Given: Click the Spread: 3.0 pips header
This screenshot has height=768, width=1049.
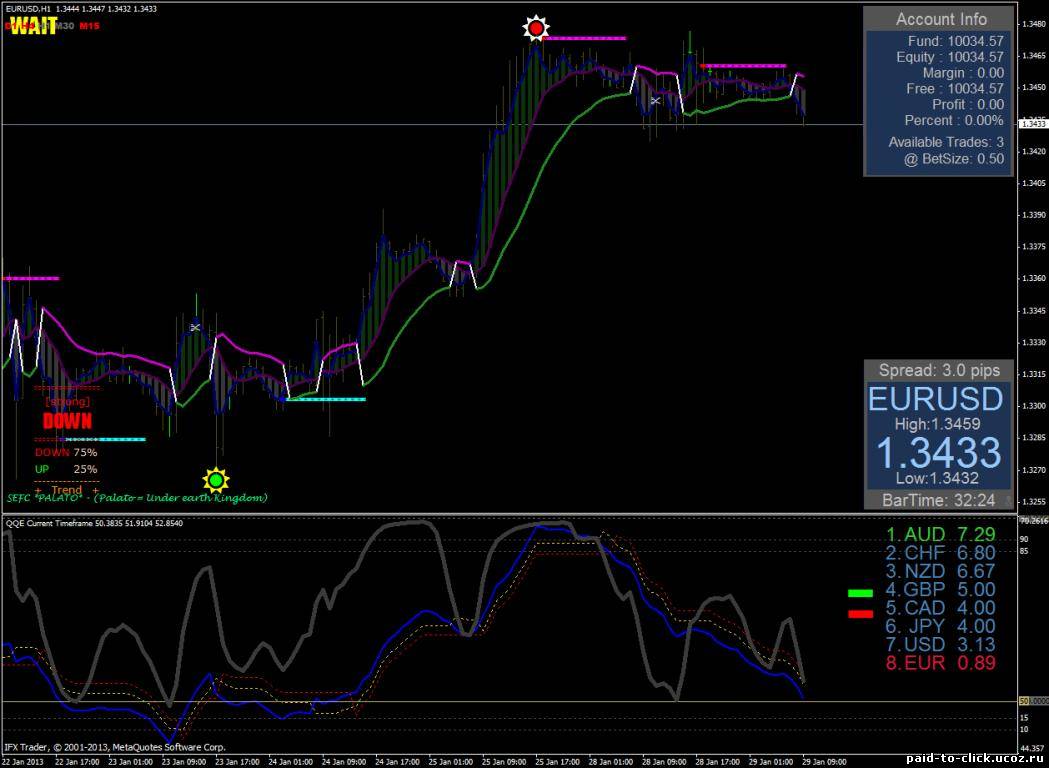Looking at the screenshot, I should click(939, 370).
